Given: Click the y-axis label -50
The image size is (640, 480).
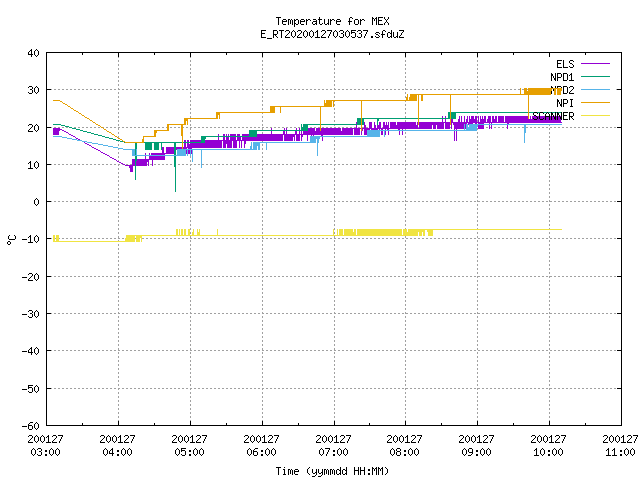Looking at the screenshot, I should [x=31, y=389].
